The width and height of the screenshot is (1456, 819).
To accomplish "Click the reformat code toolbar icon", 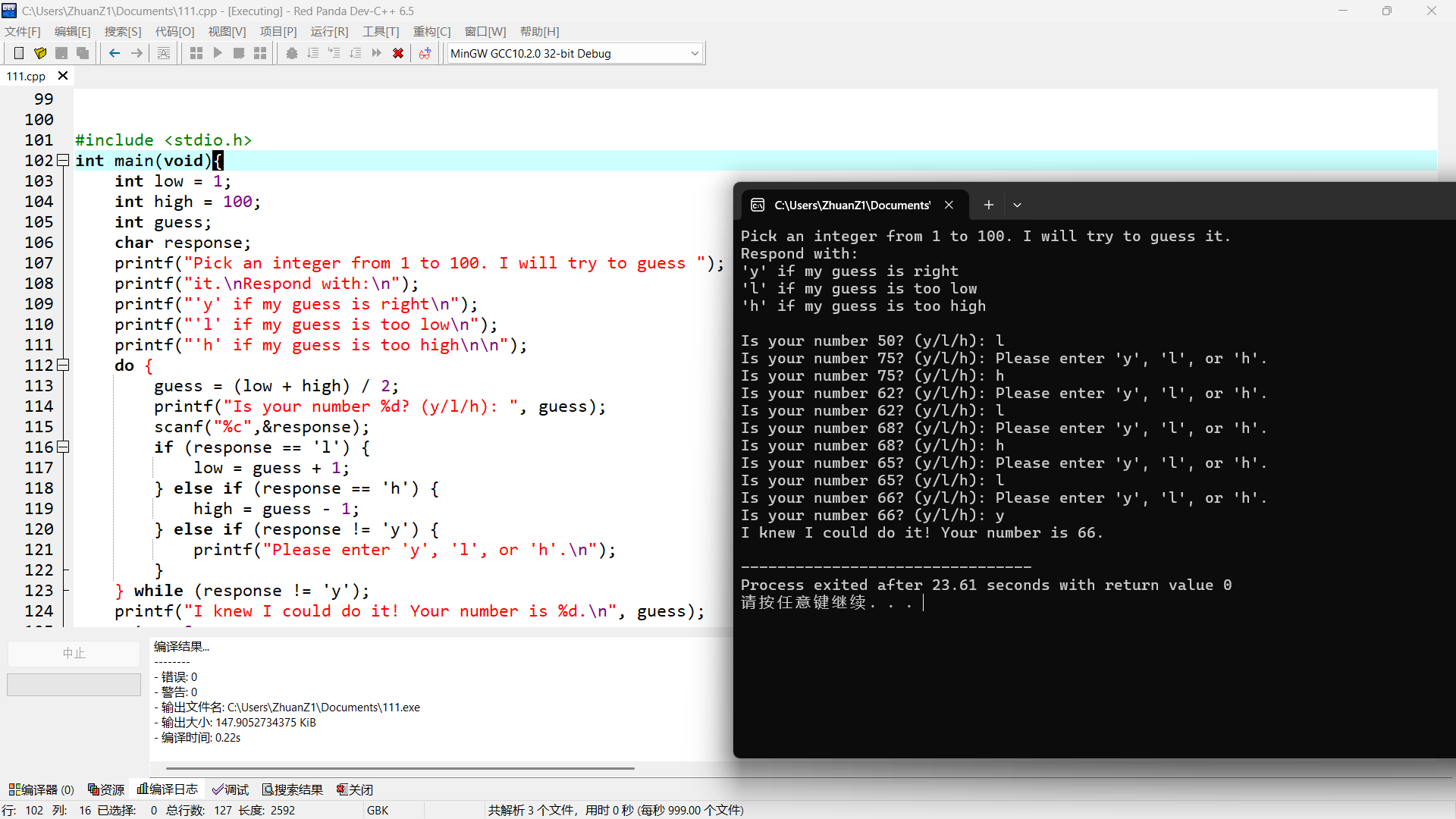I will [164, 53].
